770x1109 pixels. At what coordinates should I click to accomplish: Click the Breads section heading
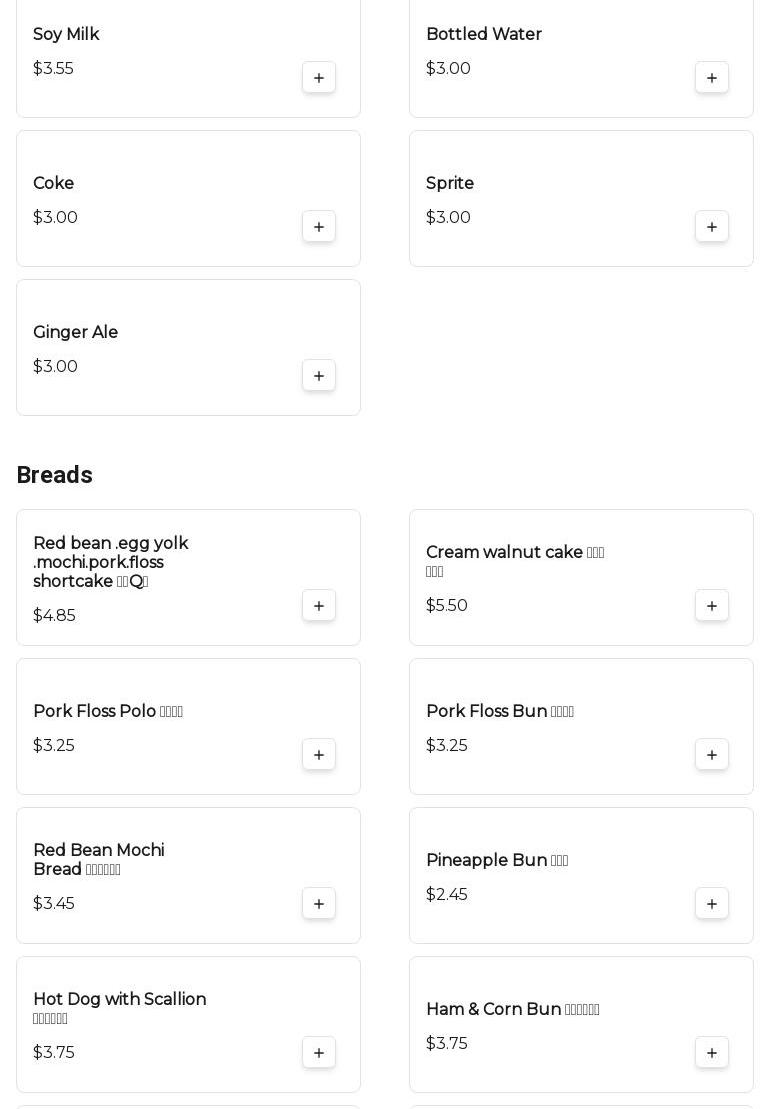[54, 475]
